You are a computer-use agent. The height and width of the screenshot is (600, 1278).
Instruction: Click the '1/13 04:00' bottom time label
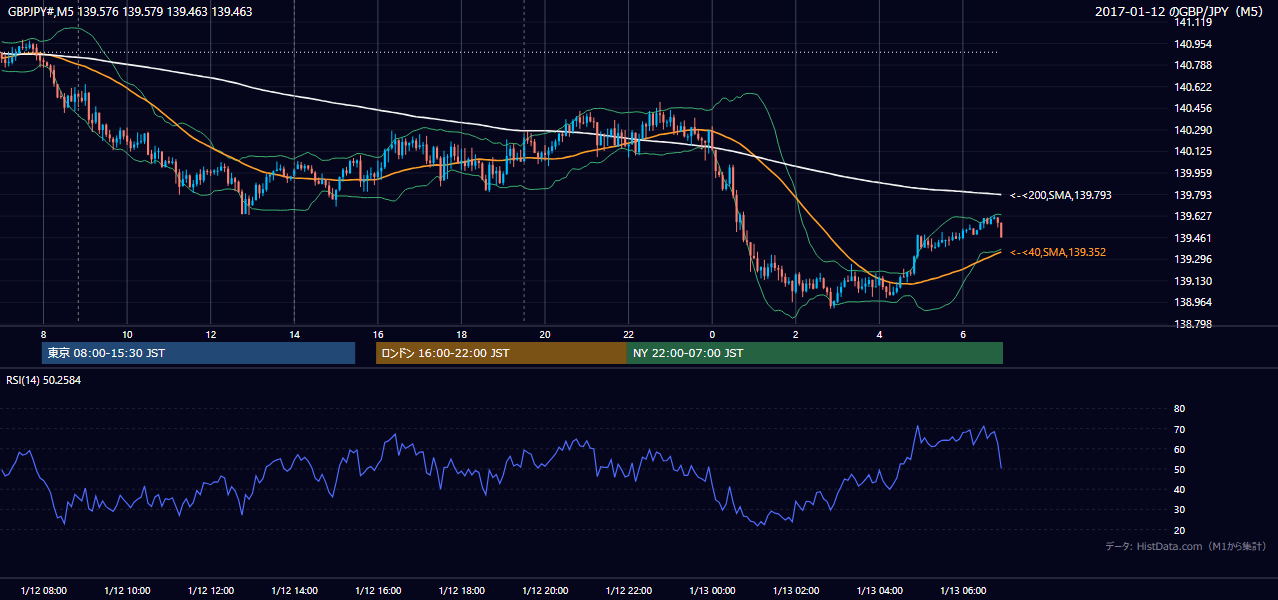pos(879,591)
